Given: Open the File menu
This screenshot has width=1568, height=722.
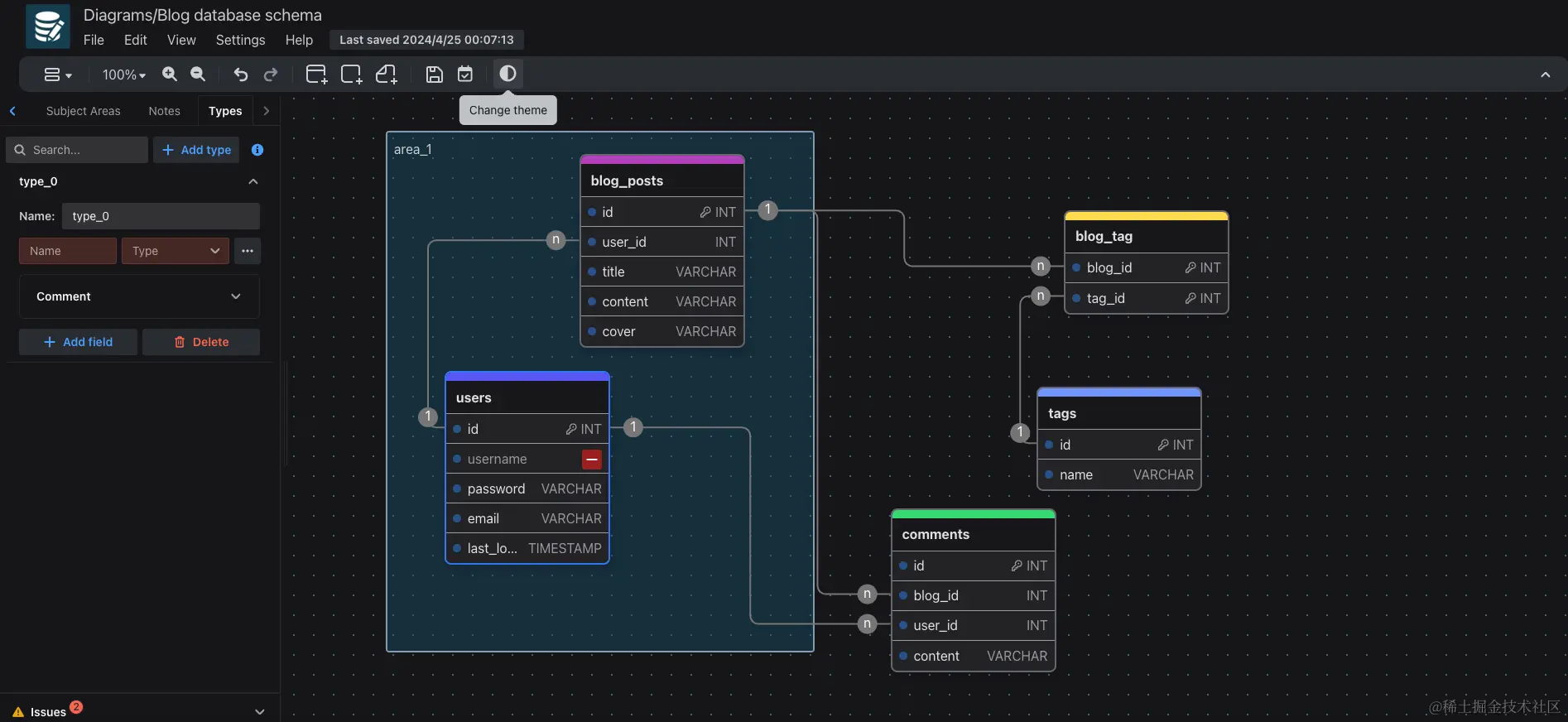Looking at the screenshot, I should pos(94,40).
